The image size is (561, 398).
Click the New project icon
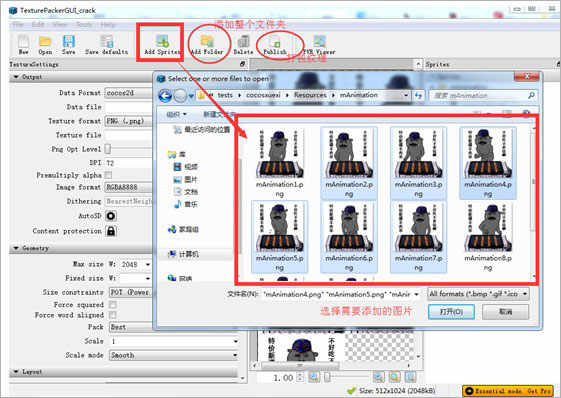pos(23,45)
